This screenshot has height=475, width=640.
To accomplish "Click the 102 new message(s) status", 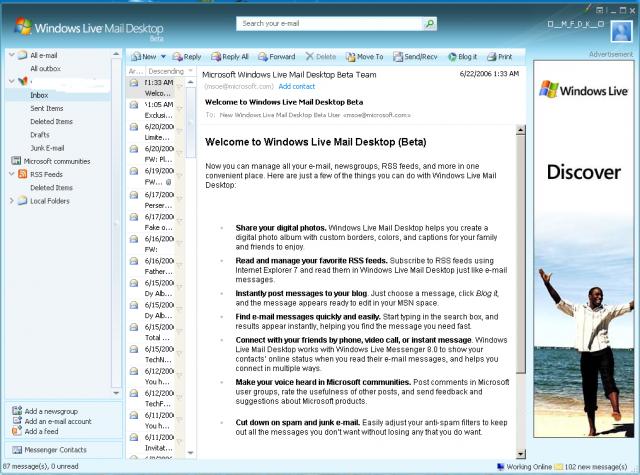I will (x=591, y=467).
